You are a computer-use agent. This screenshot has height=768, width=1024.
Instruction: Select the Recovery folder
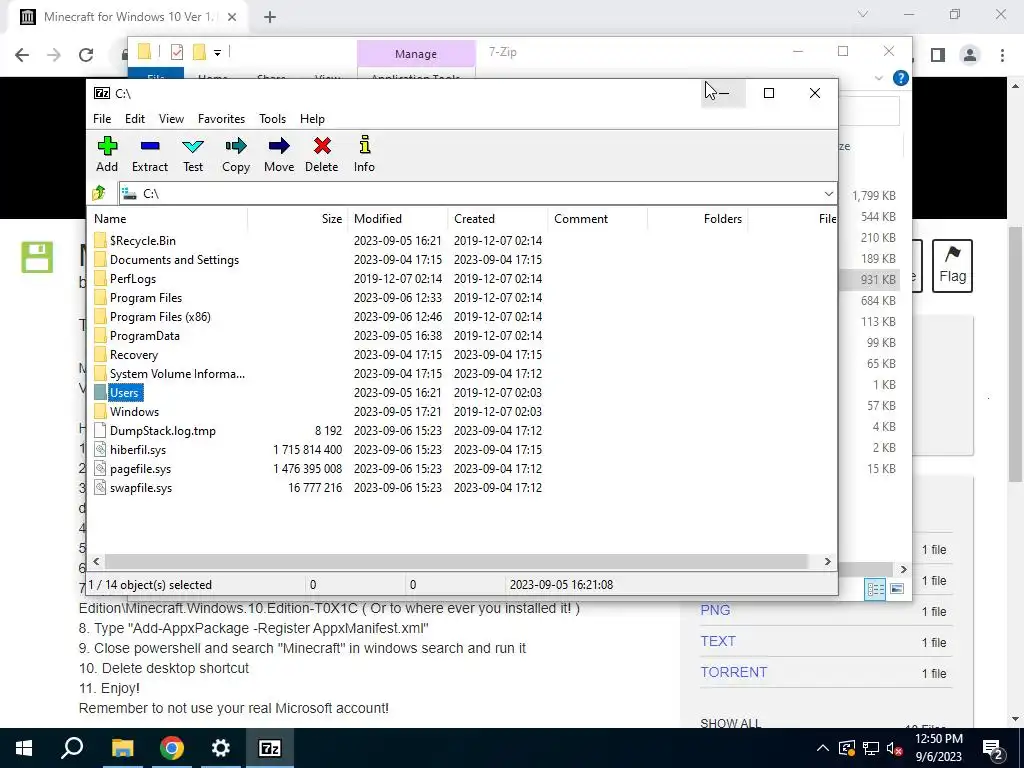(x=134, y=355)
